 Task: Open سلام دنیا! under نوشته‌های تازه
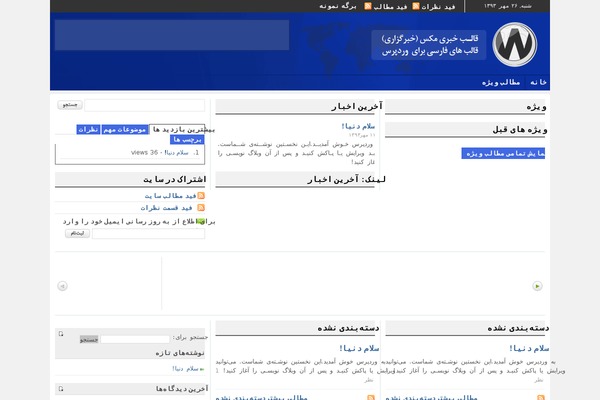[x=185, y=369]
